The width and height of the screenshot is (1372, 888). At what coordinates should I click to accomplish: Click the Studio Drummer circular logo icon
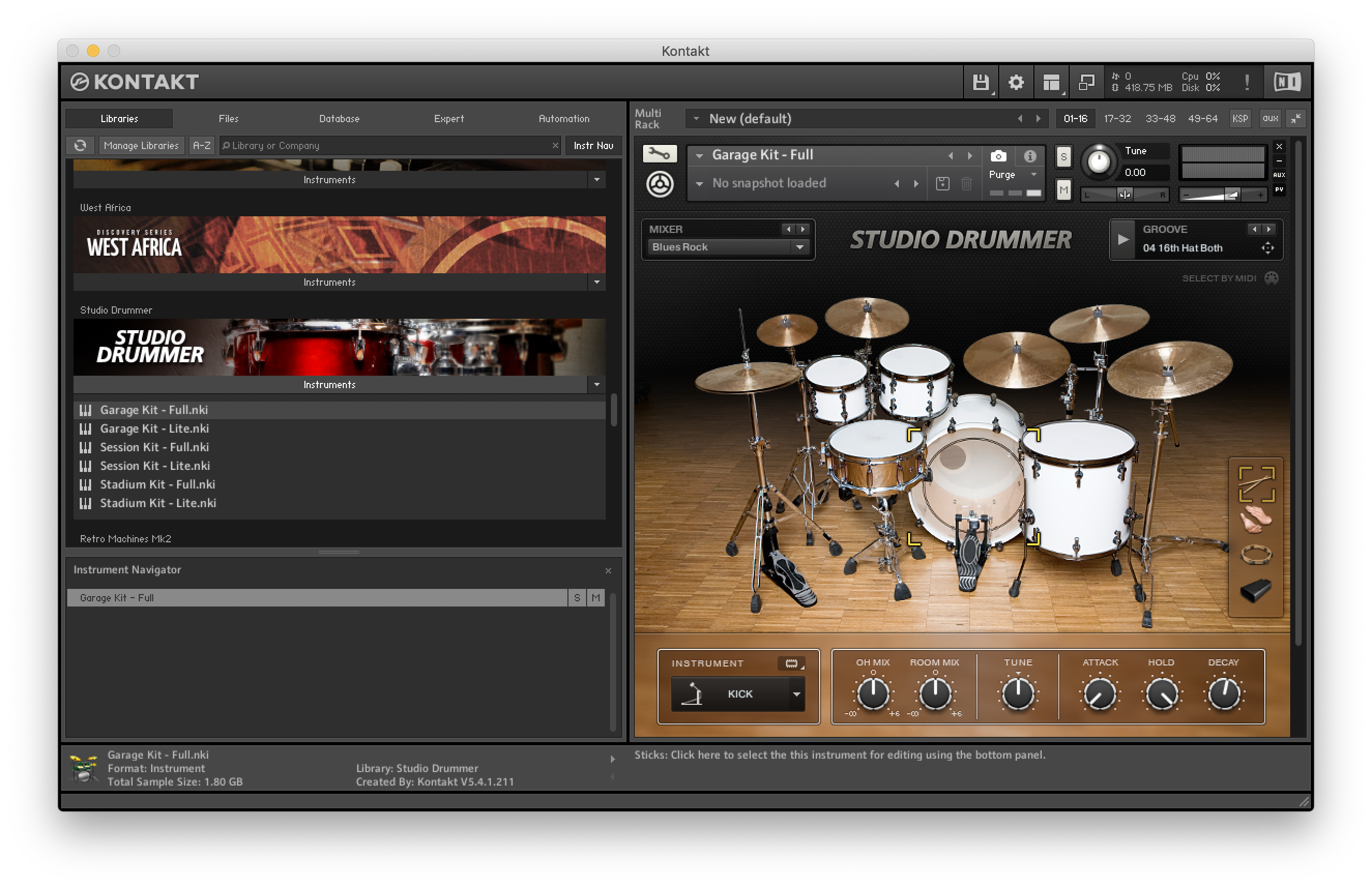(x=660, y=184)
